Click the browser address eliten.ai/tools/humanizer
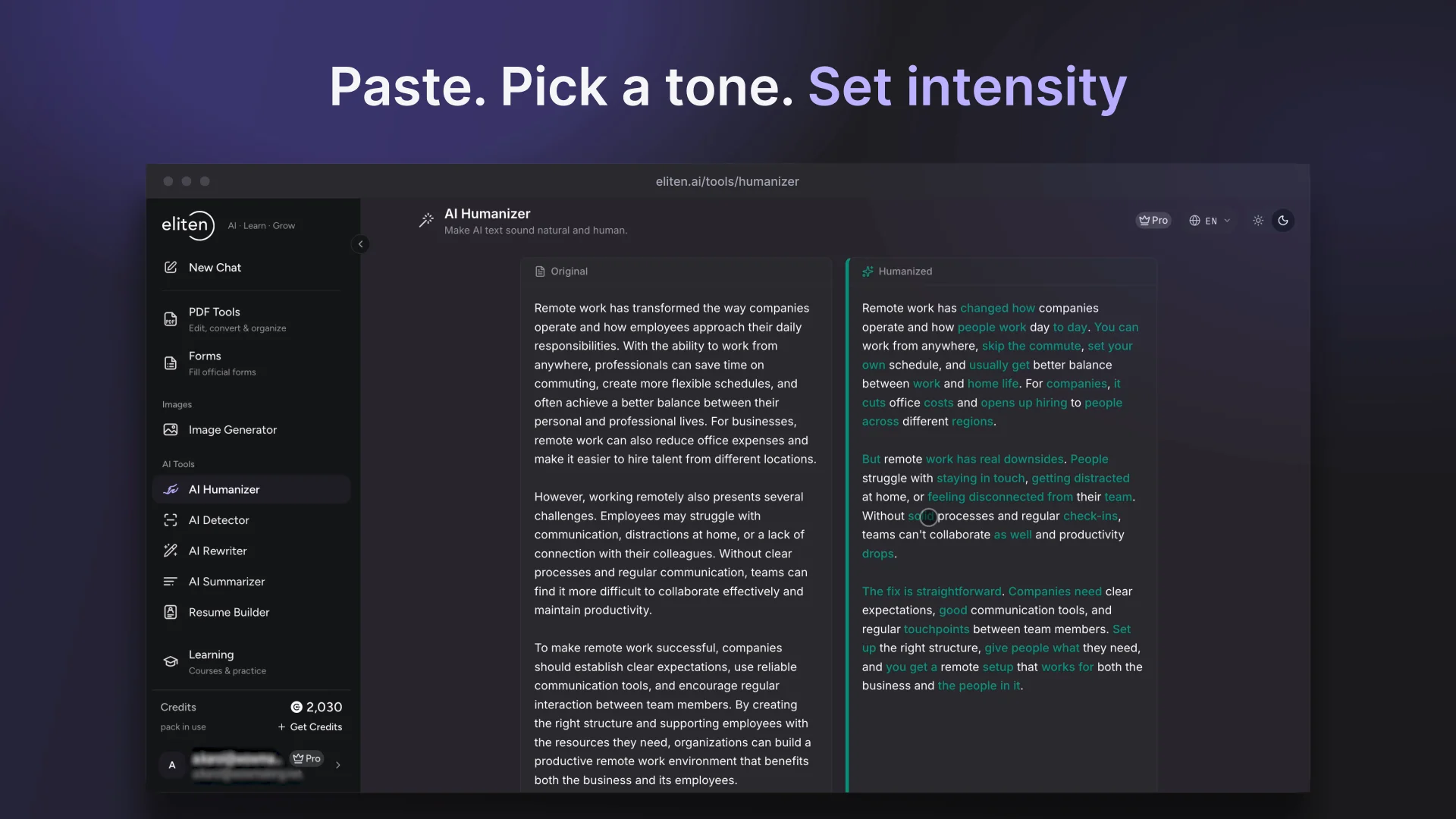This screenshot has width=1456, height=819. (727, 182)
